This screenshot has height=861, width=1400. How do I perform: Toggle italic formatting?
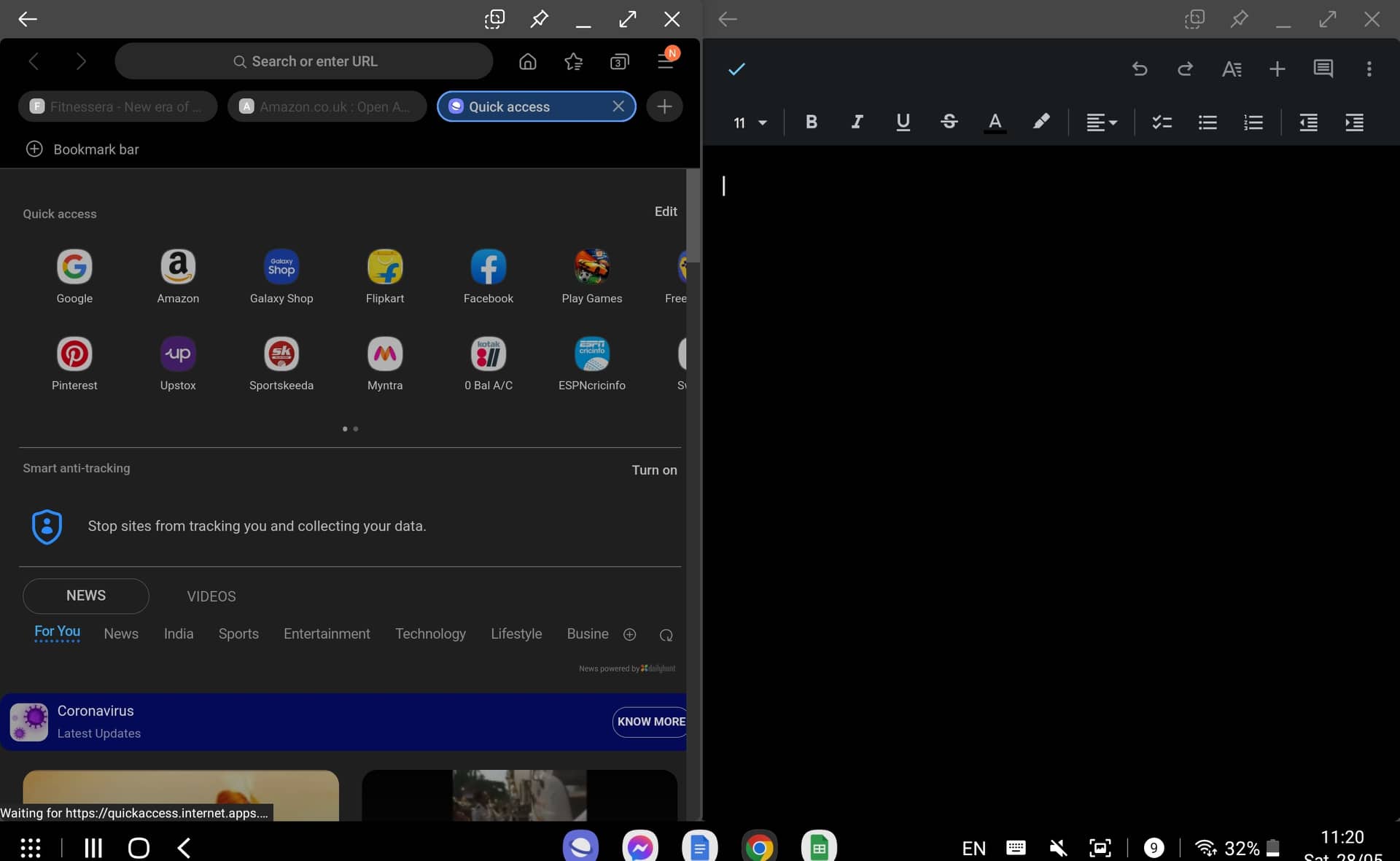coord(857,122)
